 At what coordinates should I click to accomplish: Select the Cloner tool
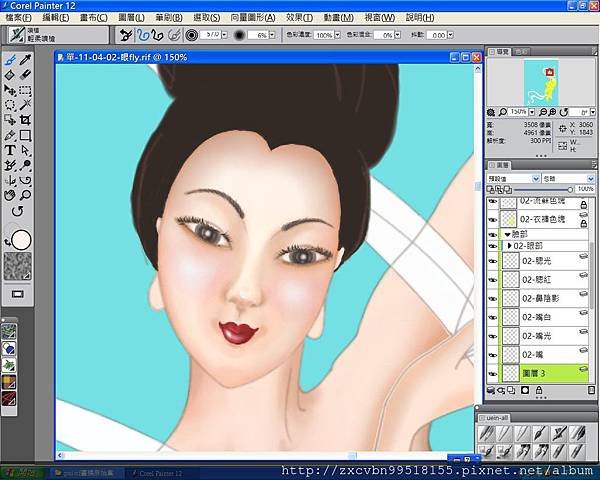[x=10, y=165]
